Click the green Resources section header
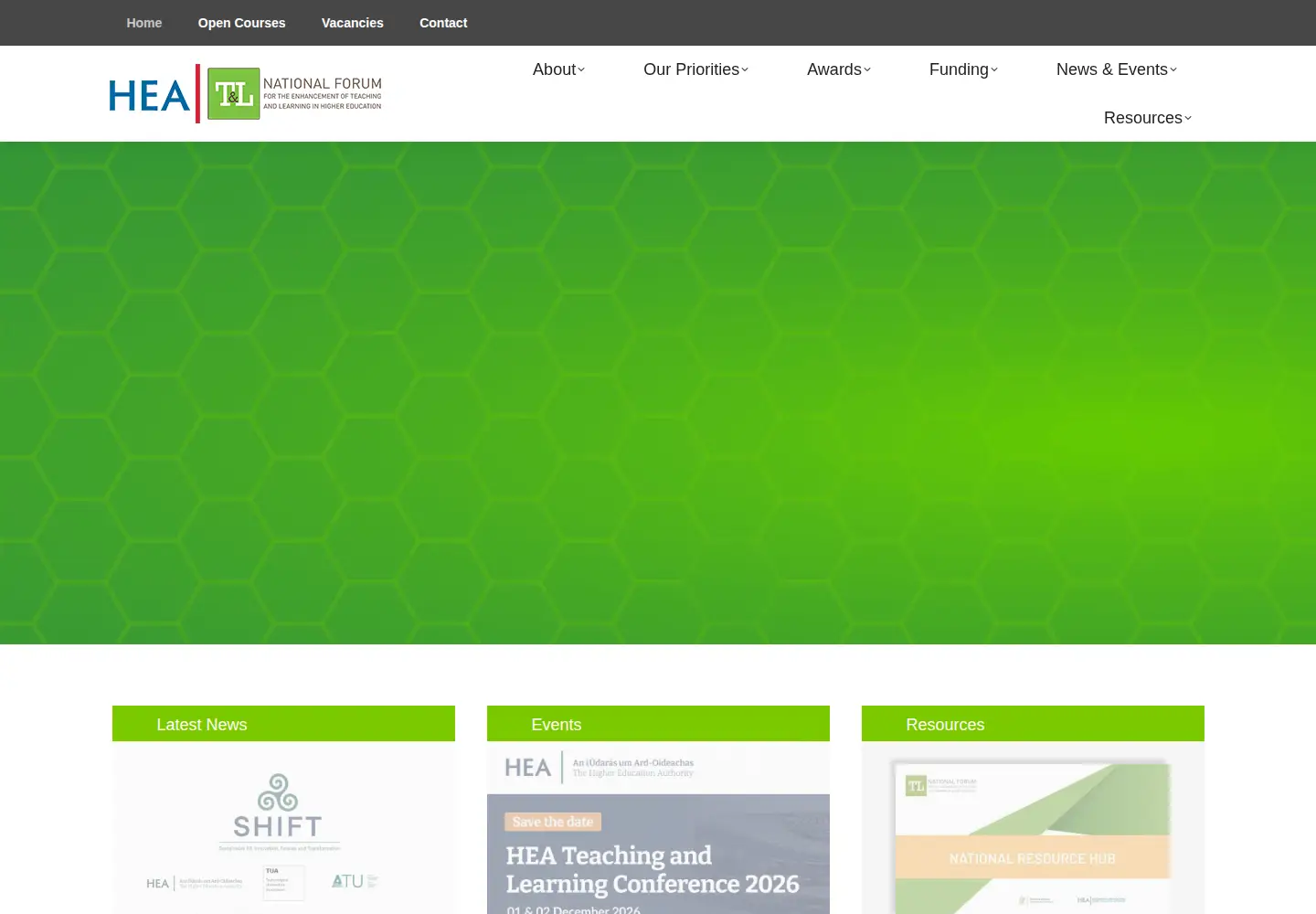The image size is (1316, 914). point(1033,724)
